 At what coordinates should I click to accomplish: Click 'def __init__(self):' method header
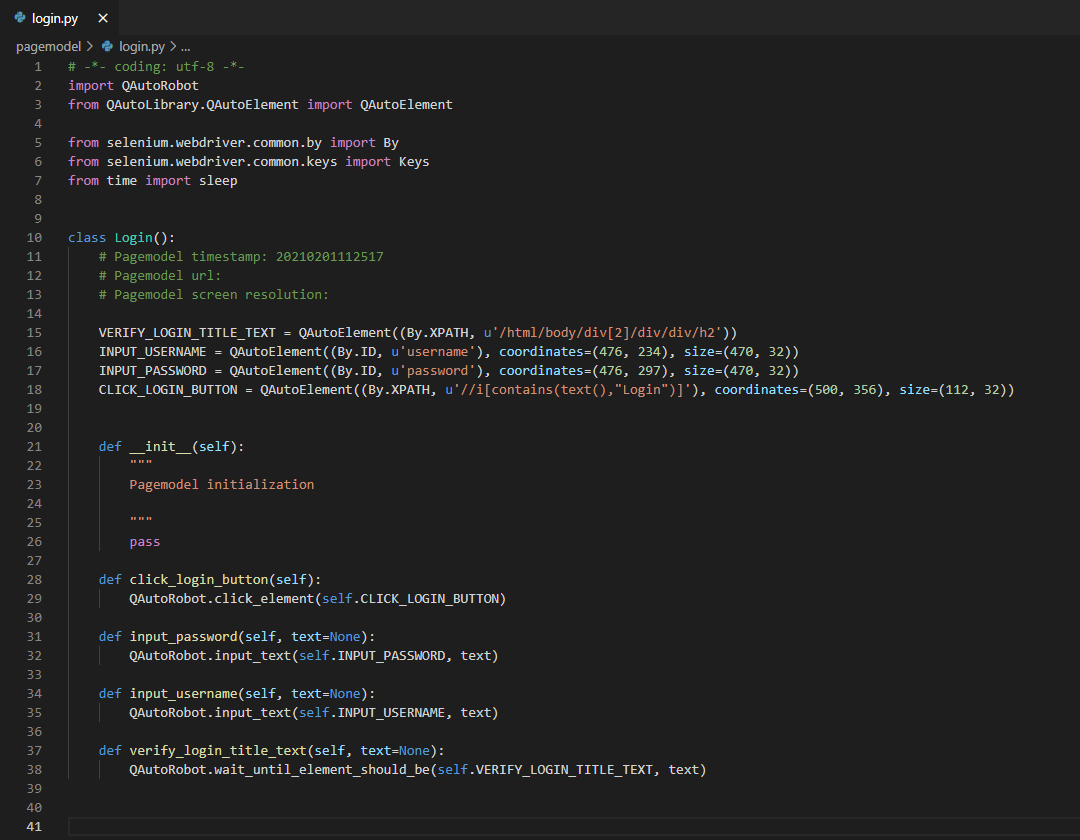(x=172, y=447)
